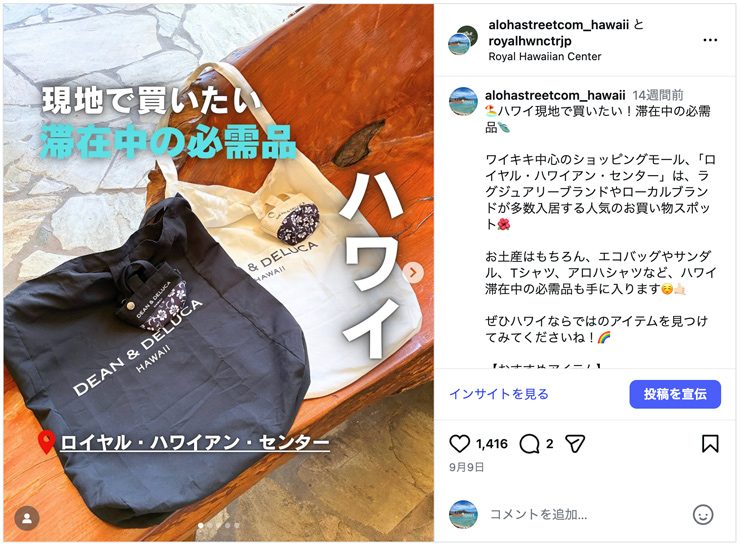View the 1,416 likes list
Image resolution: width=740 pixels, height=547 pixels.
[x=491, y=444]
